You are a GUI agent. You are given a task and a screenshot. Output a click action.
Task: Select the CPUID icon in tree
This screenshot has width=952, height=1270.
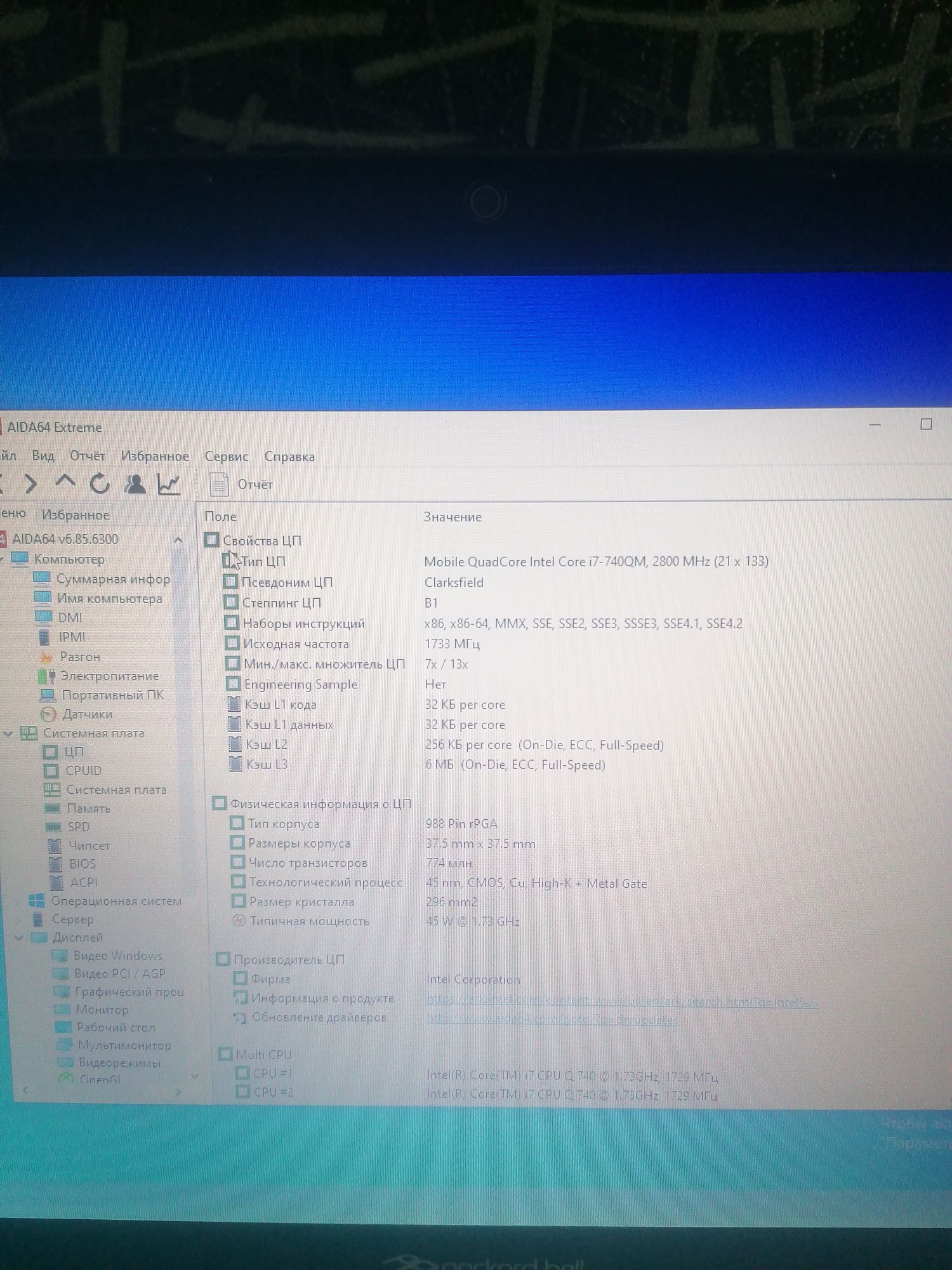tap(51, 771)
